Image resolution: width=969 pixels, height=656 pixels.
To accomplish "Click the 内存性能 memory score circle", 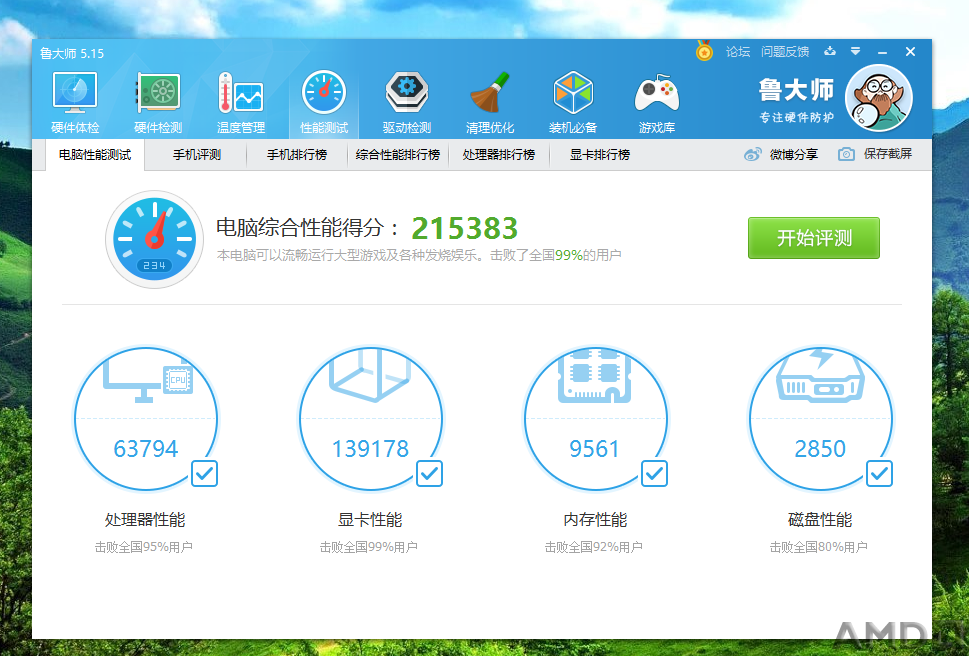I will 596,419.
